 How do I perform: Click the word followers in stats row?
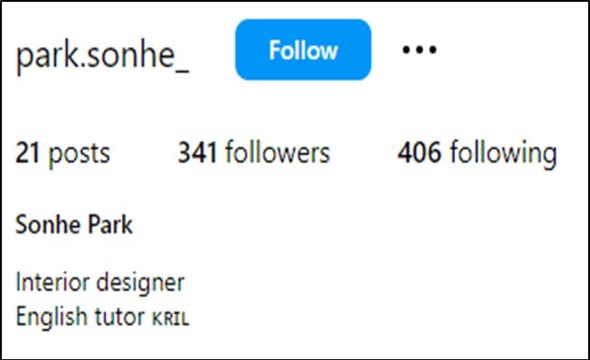[278, 152]
